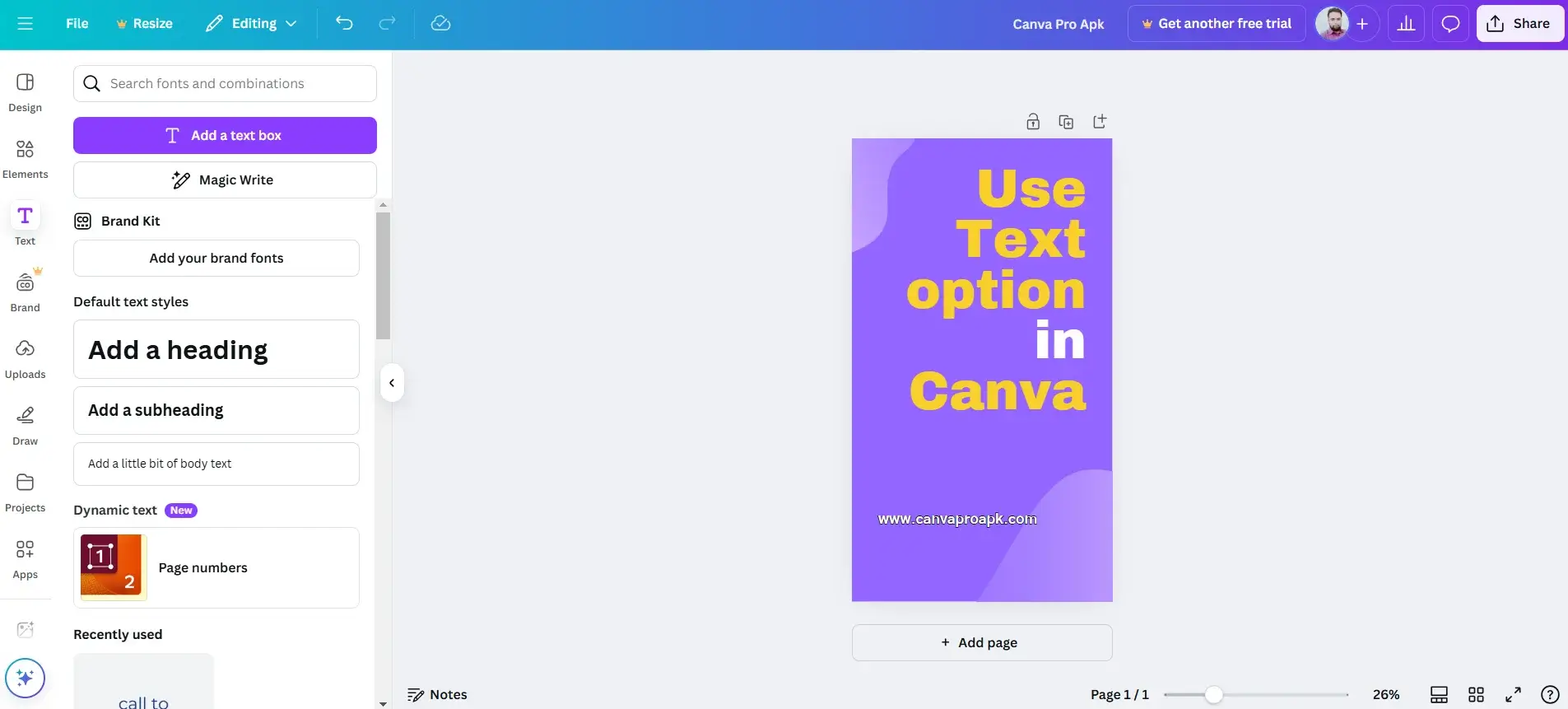Add Page numbers dynamic text
1568x709 pixels.
coord(216,568)
